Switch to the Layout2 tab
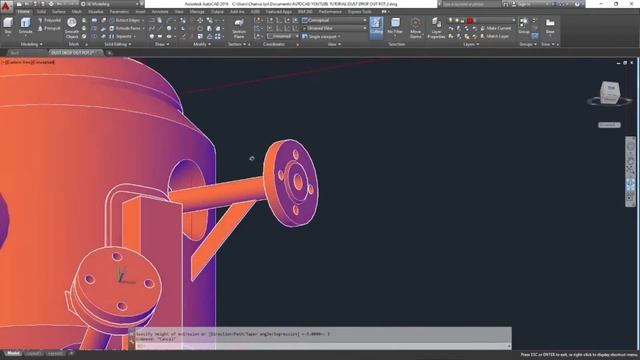This screenshot has width=640, height=360. [x=55, y=353]
